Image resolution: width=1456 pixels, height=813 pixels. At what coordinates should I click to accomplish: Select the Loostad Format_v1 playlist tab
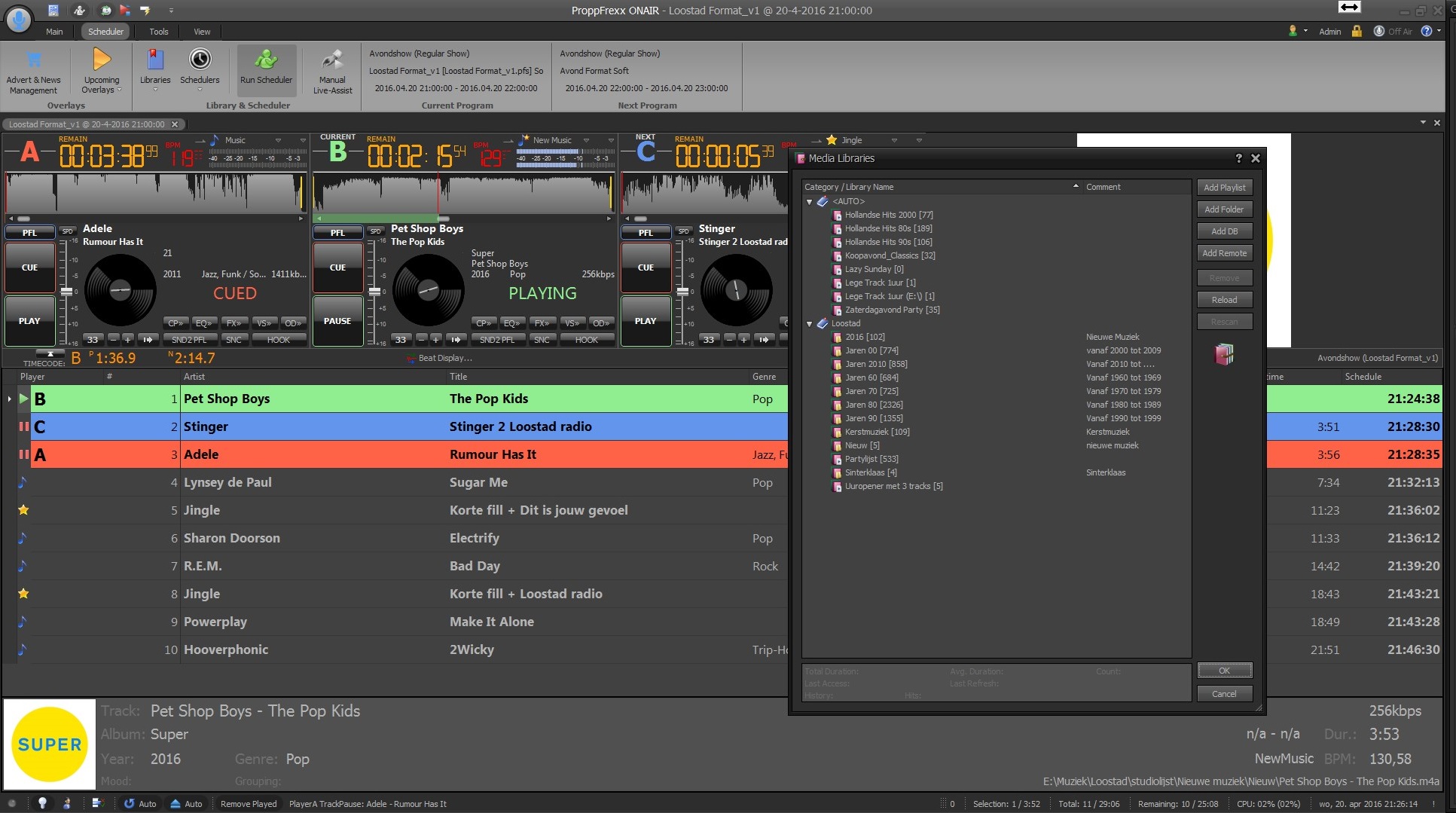click(87, 124)
